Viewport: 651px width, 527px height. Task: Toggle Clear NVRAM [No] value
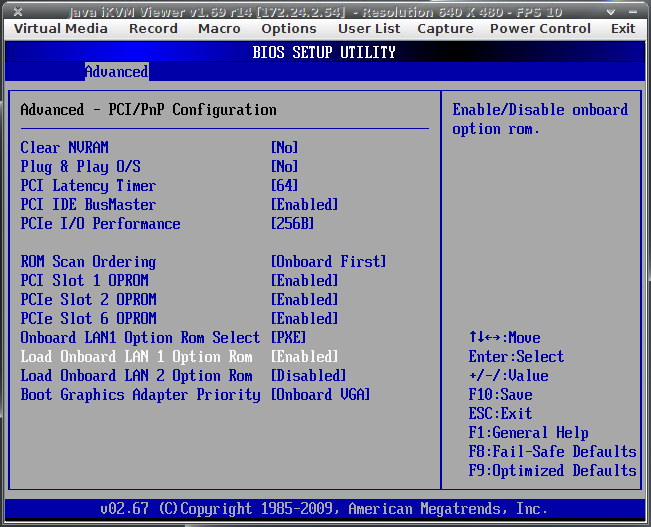click(x=285, y=148)
